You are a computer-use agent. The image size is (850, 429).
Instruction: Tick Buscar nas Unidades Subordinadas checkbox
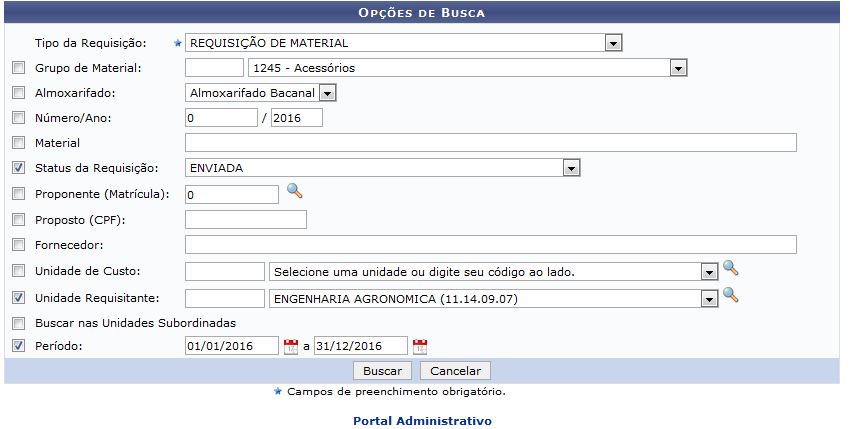click(17, 323)
